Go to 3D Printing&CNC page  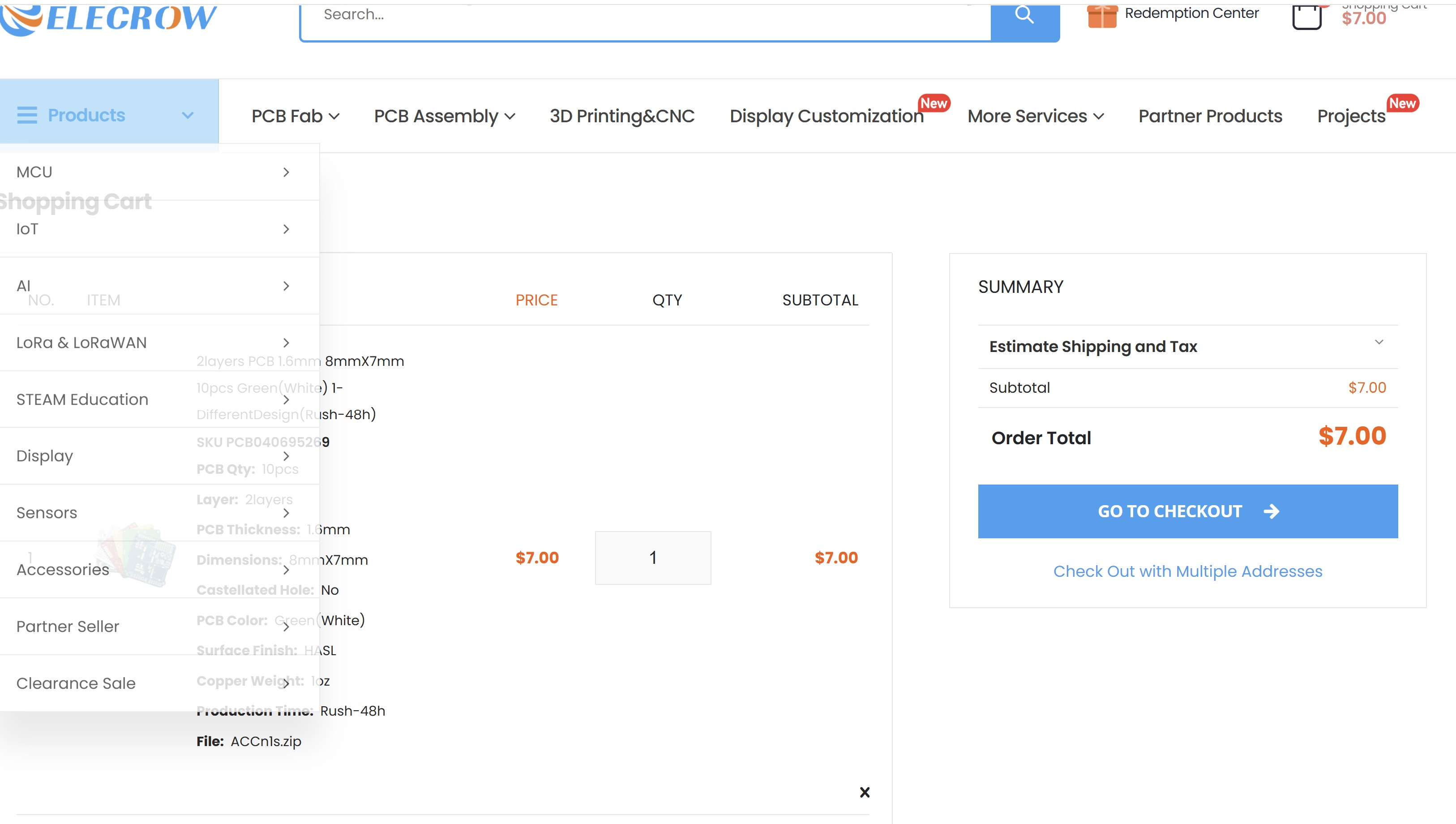click(621, 116)
